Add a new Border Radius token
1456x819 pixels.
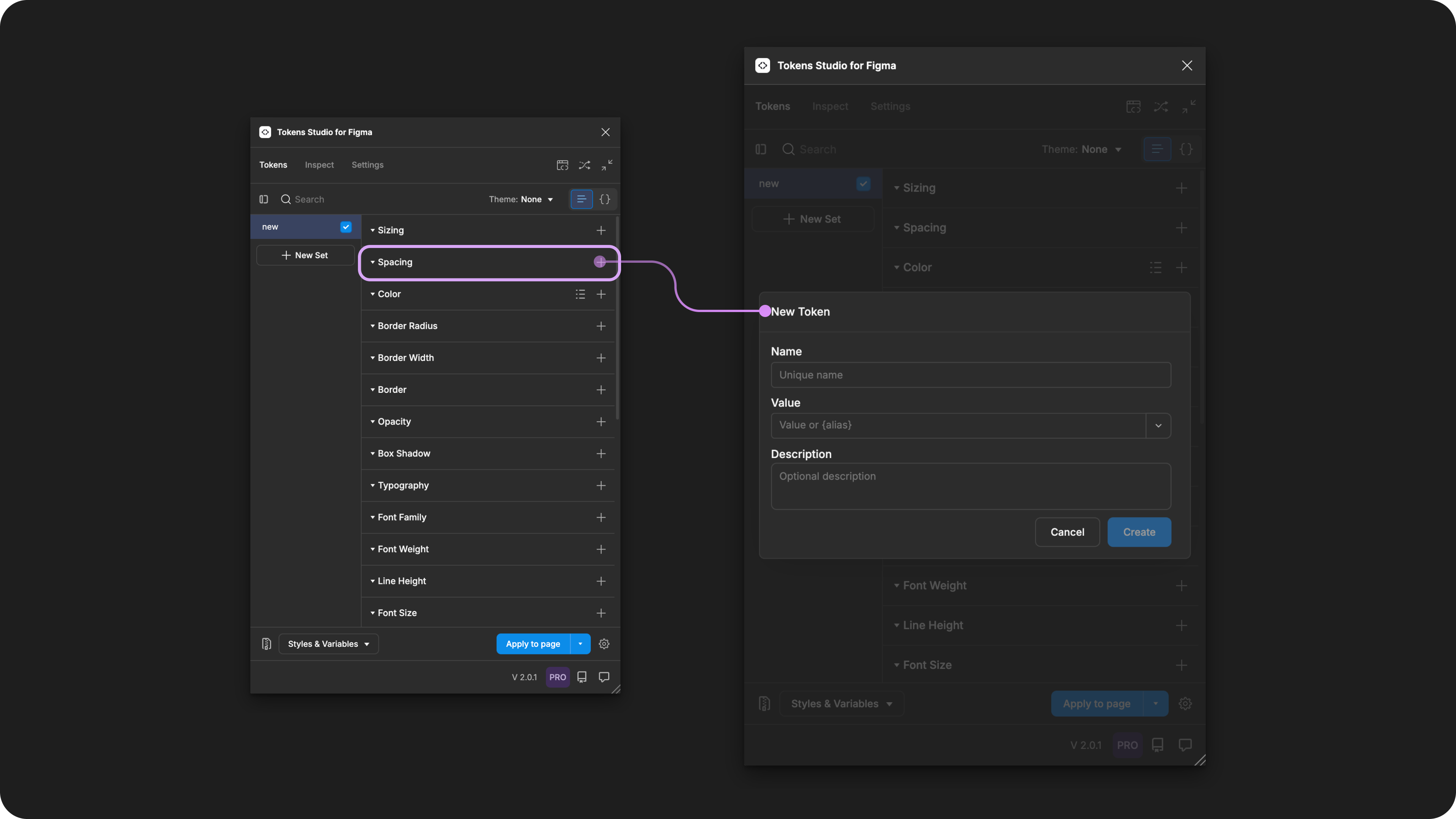pos(601,326)
